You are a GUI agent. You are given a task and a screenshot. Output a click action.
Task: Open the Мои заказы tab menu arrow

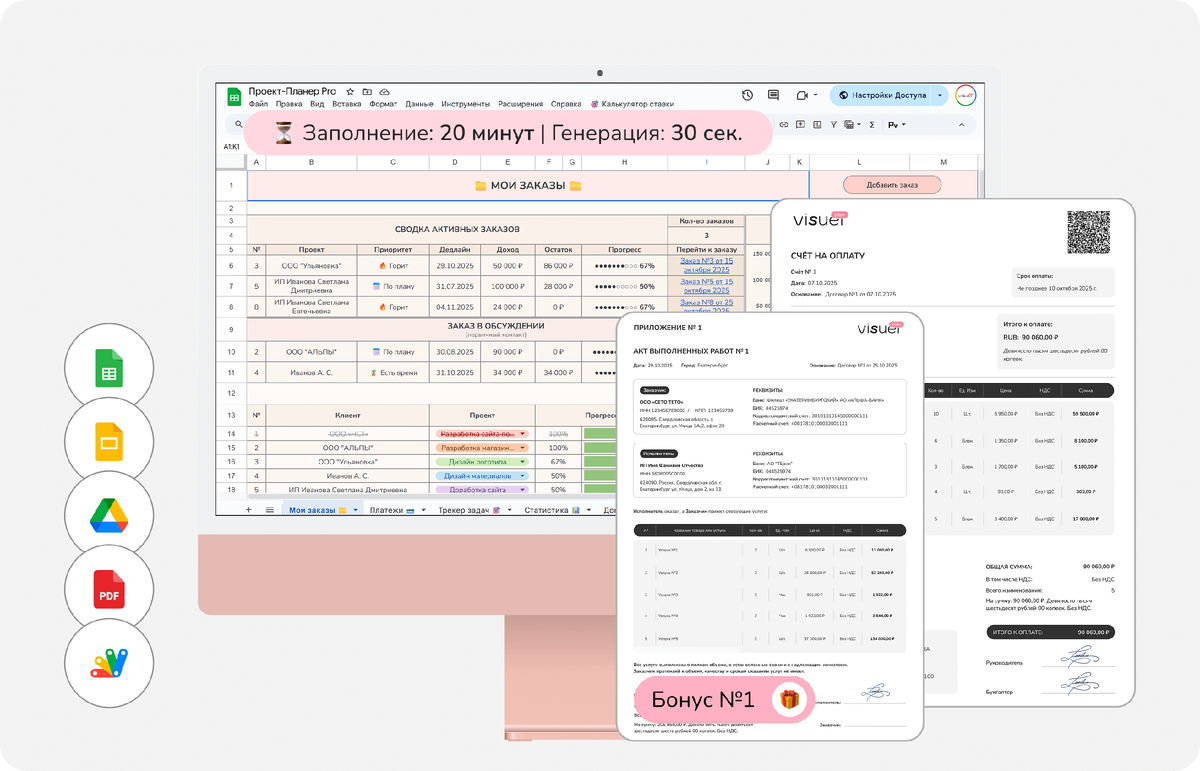[x=355, y=510]
